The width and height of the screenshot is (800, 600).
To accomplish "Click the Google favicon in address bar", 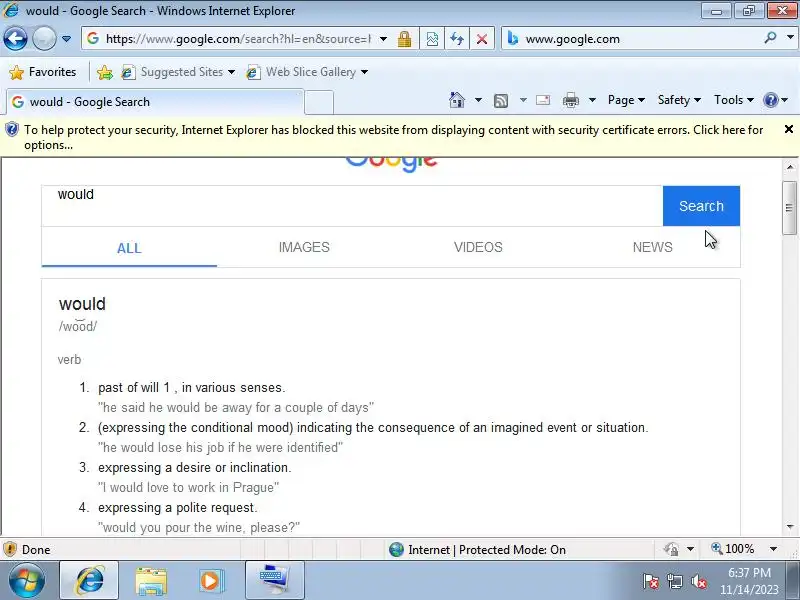I will tap(93, 39).
